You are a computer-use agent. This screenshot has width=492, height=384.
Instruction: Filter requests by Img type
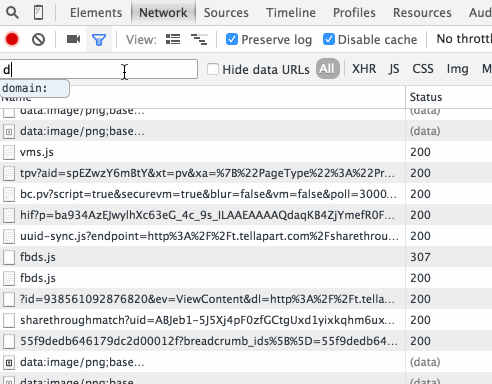point(457,69)
